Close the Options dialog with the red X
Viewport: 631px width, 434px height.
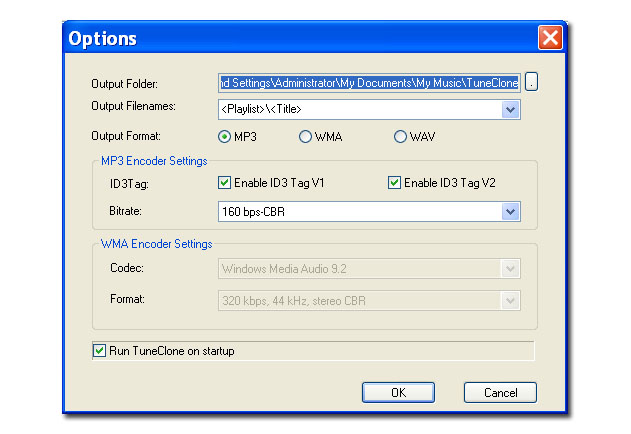[x=550, y=38]
